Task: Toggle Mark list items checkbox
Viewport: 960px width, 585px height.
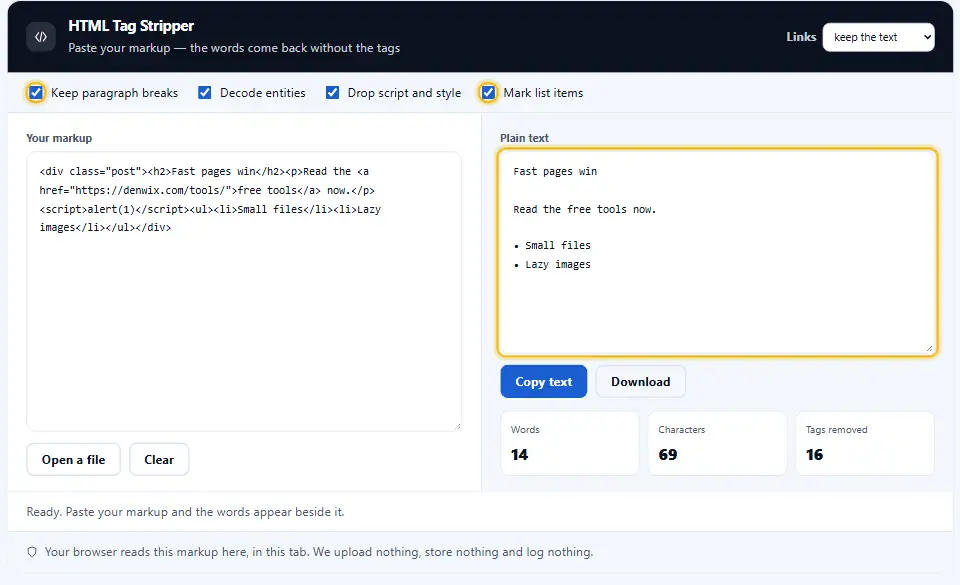Action: pos(488,92)
